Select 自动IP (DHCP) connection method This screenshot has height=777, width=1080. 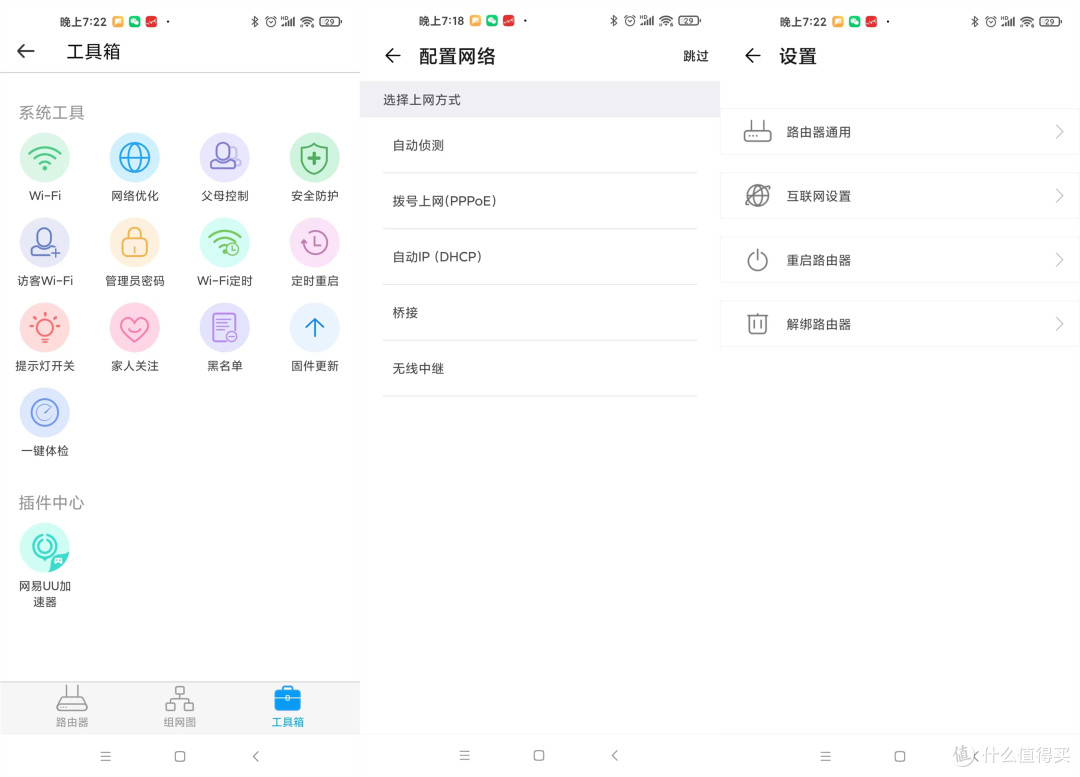click(539, 257)
